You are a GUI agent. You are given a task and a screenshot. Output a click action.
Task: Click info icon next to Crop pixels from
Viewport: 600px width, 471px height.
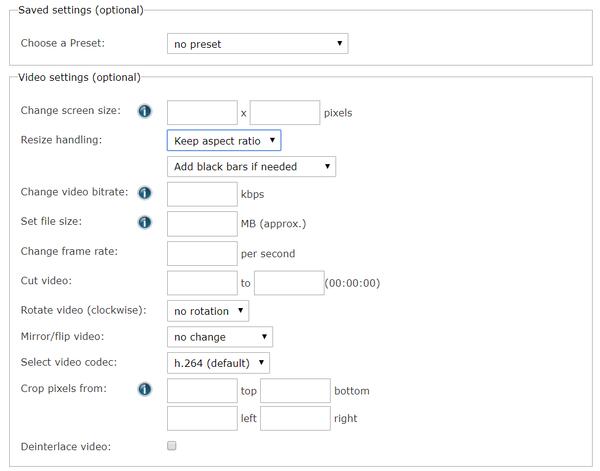(x=145, y=389)
